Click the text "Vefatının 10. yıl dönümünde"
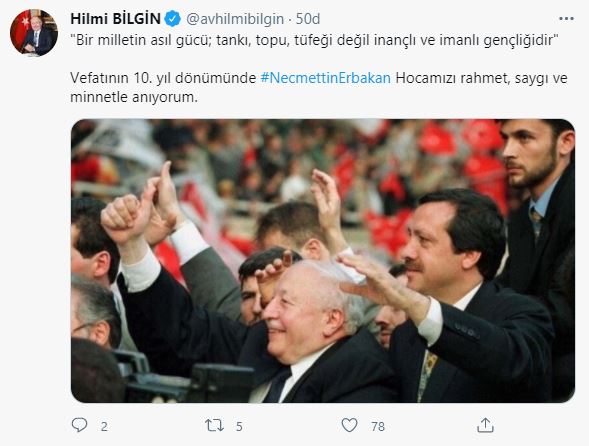This screenshot has height=446, width=589. coord(163,78)
